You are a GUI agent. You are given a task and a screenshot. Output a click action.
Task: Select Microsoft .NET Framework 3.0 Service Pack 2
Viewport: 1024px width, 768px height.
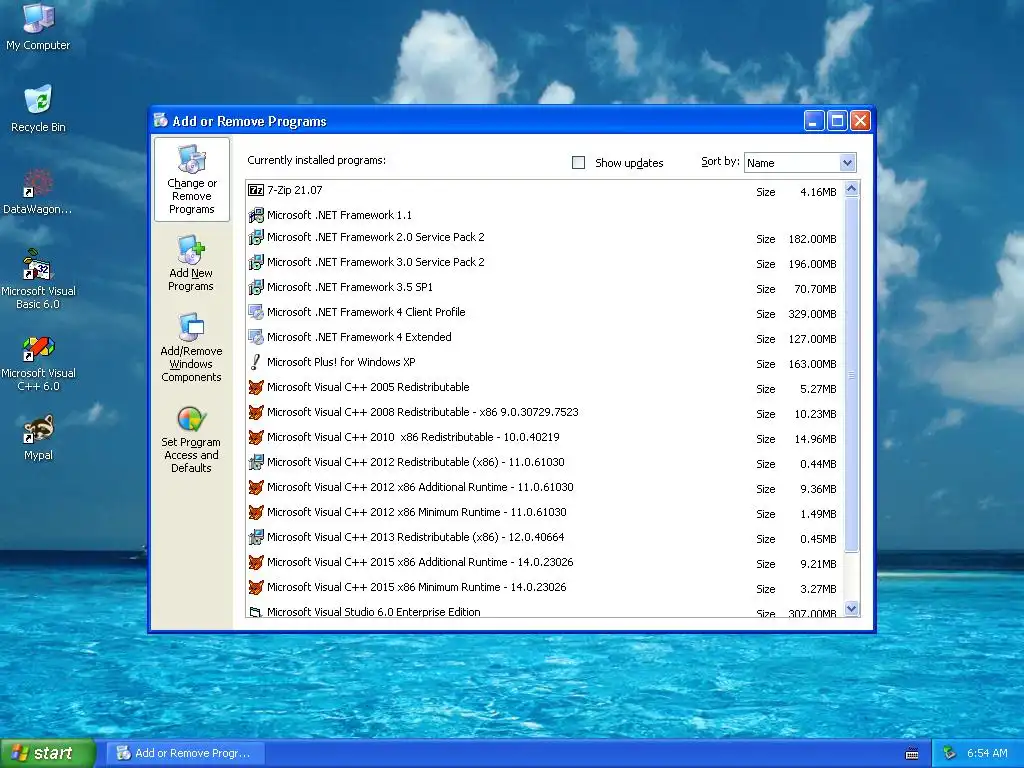coord(376,262)
